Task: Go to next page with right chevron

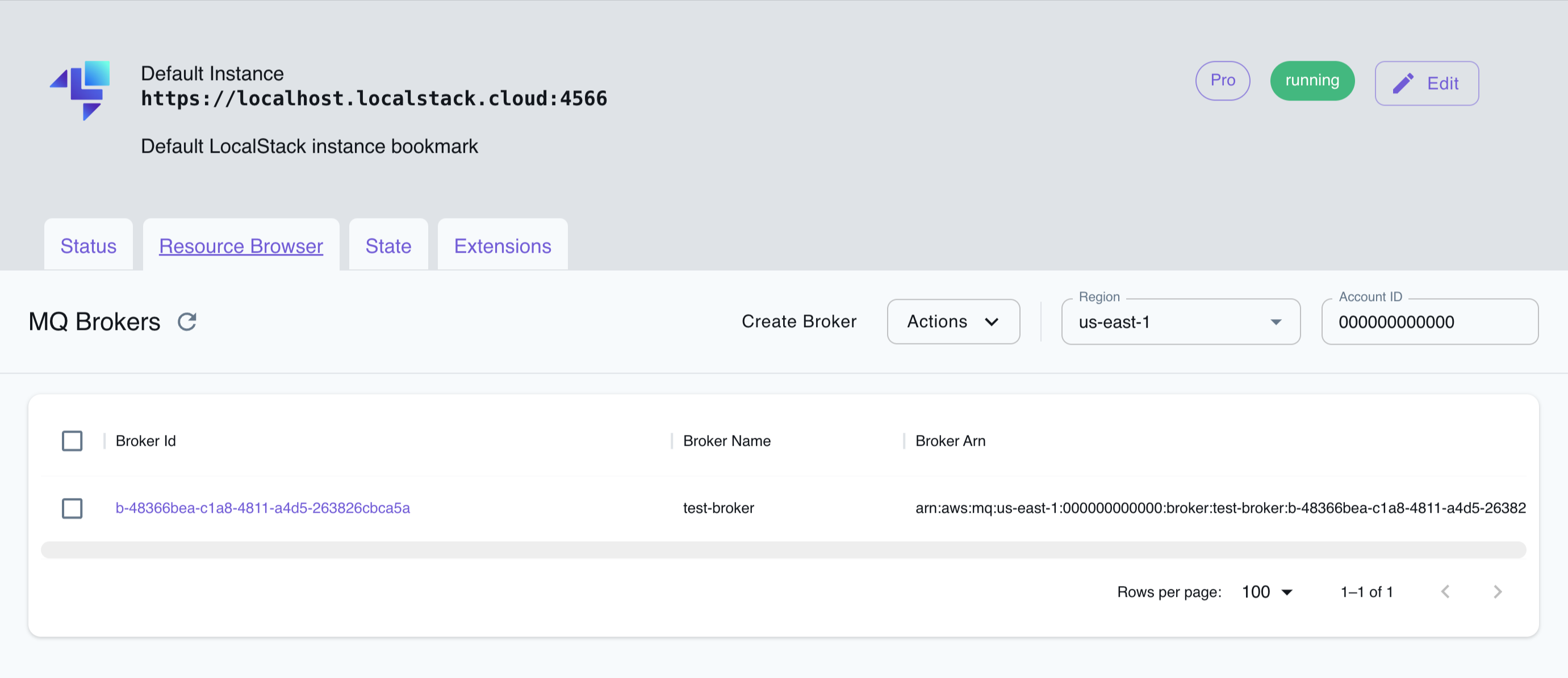Action: (x=1498, y=591)
